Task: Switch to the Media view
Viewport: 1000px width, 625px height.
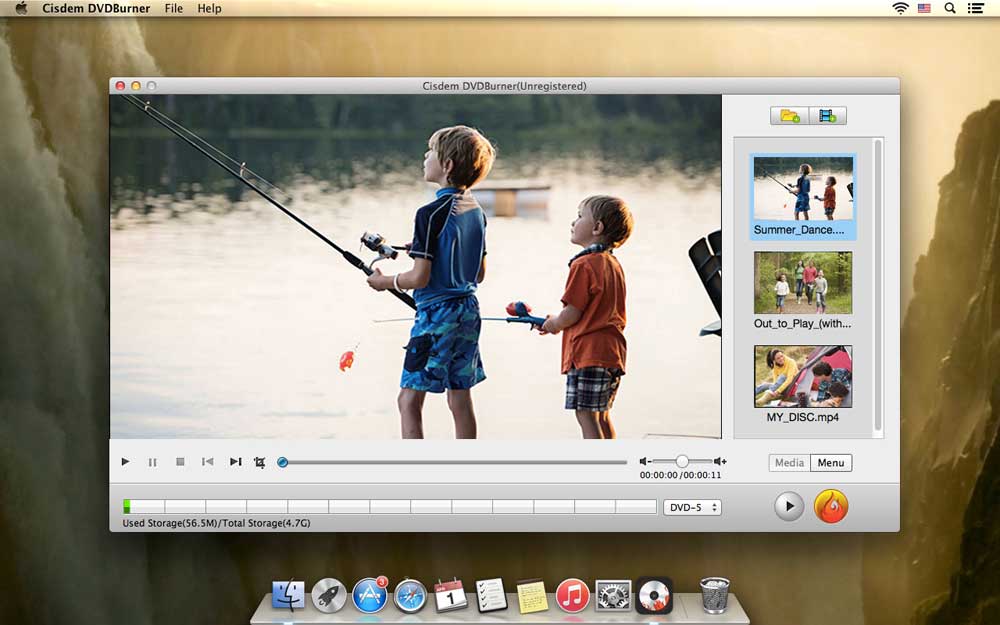Action: (789, 463)
